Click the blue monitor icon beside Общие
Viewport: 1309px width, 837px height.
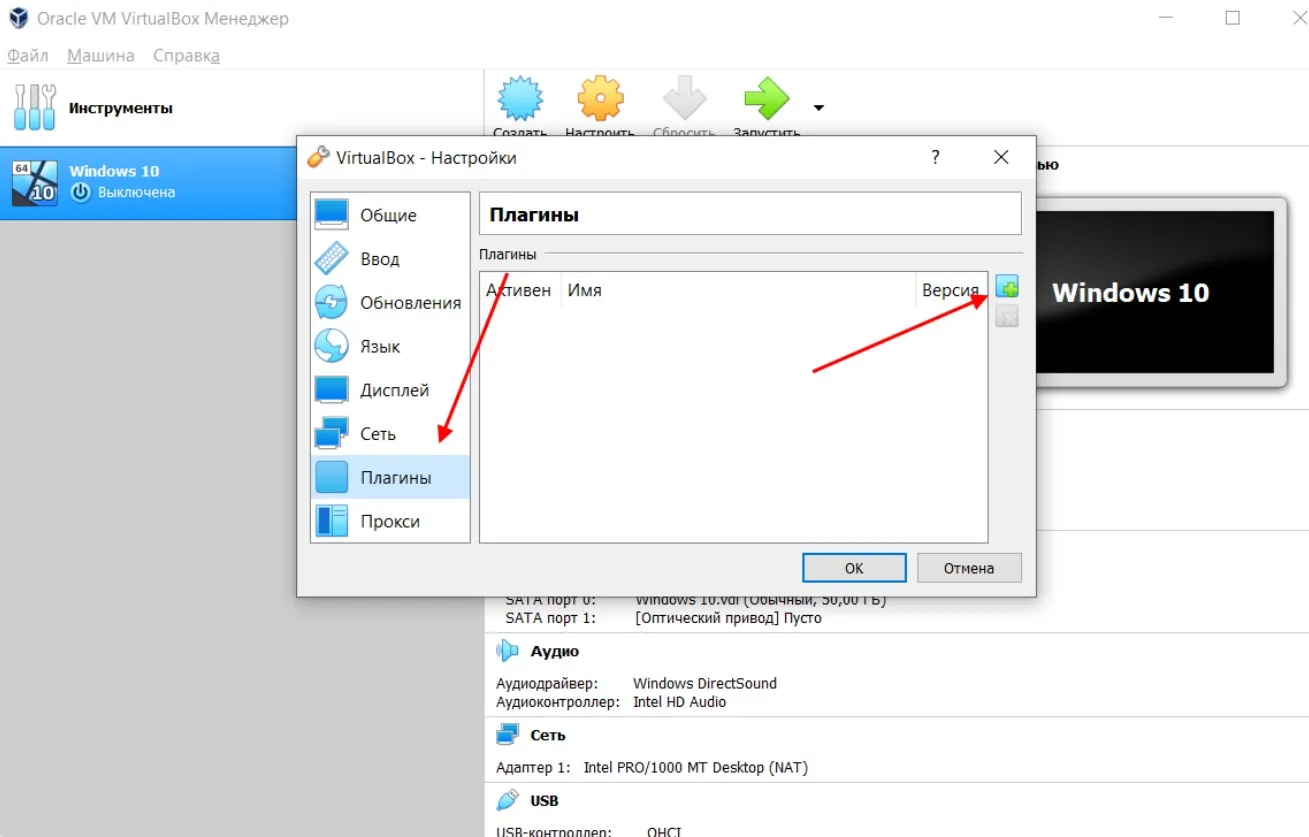click(x=331, y=214)
